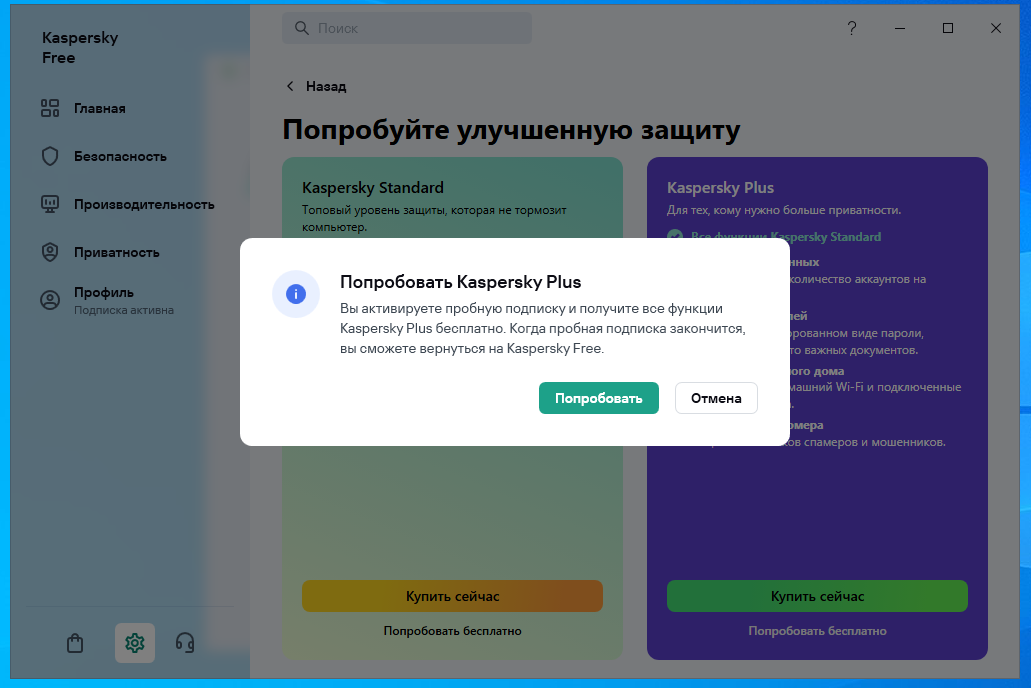Viewport: 1031px width, 688px height.
Task: Click the Отмена button in dialog
Action: click(x=716, y=398)
